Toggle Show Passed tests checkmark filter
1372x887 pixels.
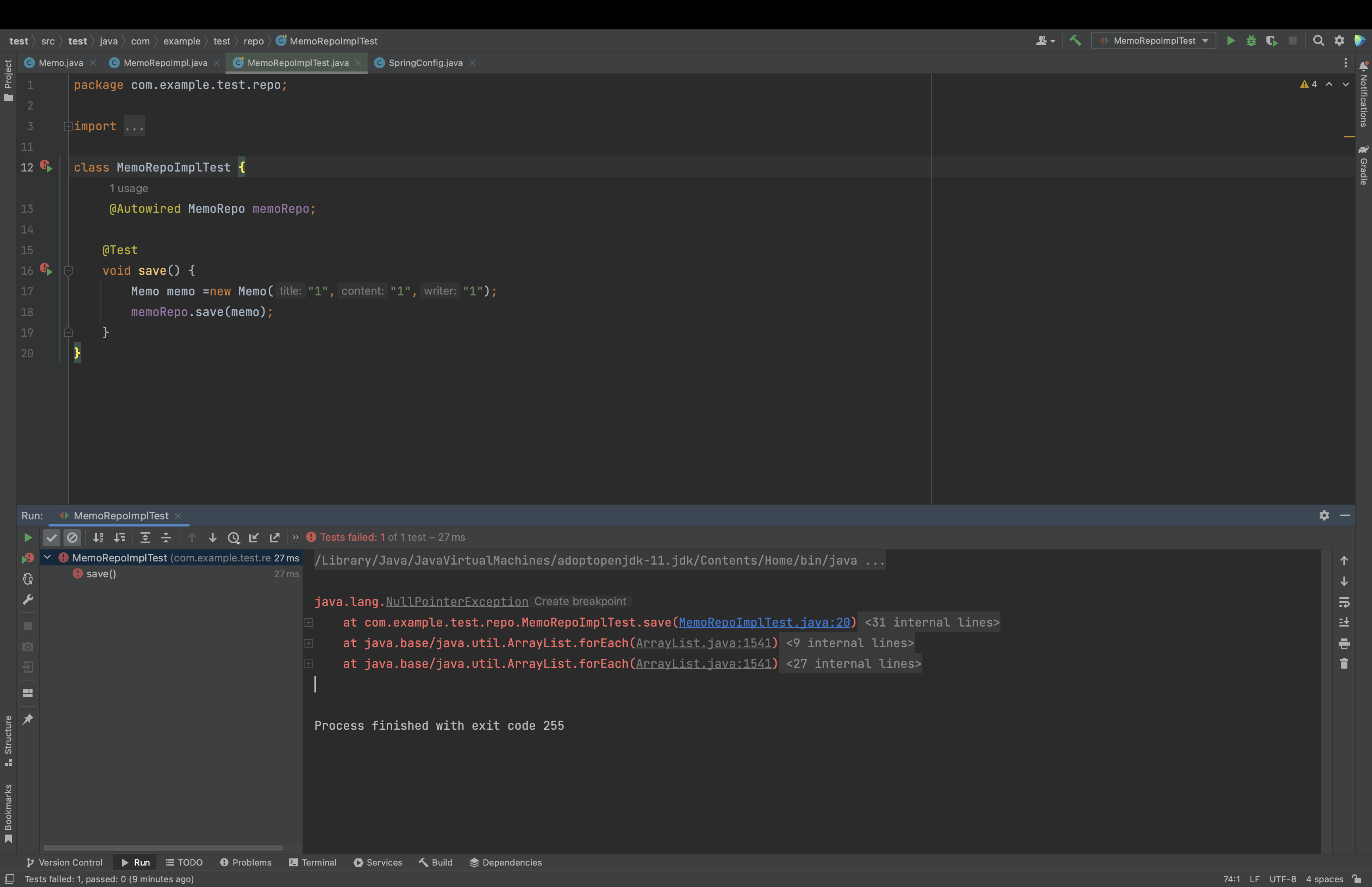point(52,537)
